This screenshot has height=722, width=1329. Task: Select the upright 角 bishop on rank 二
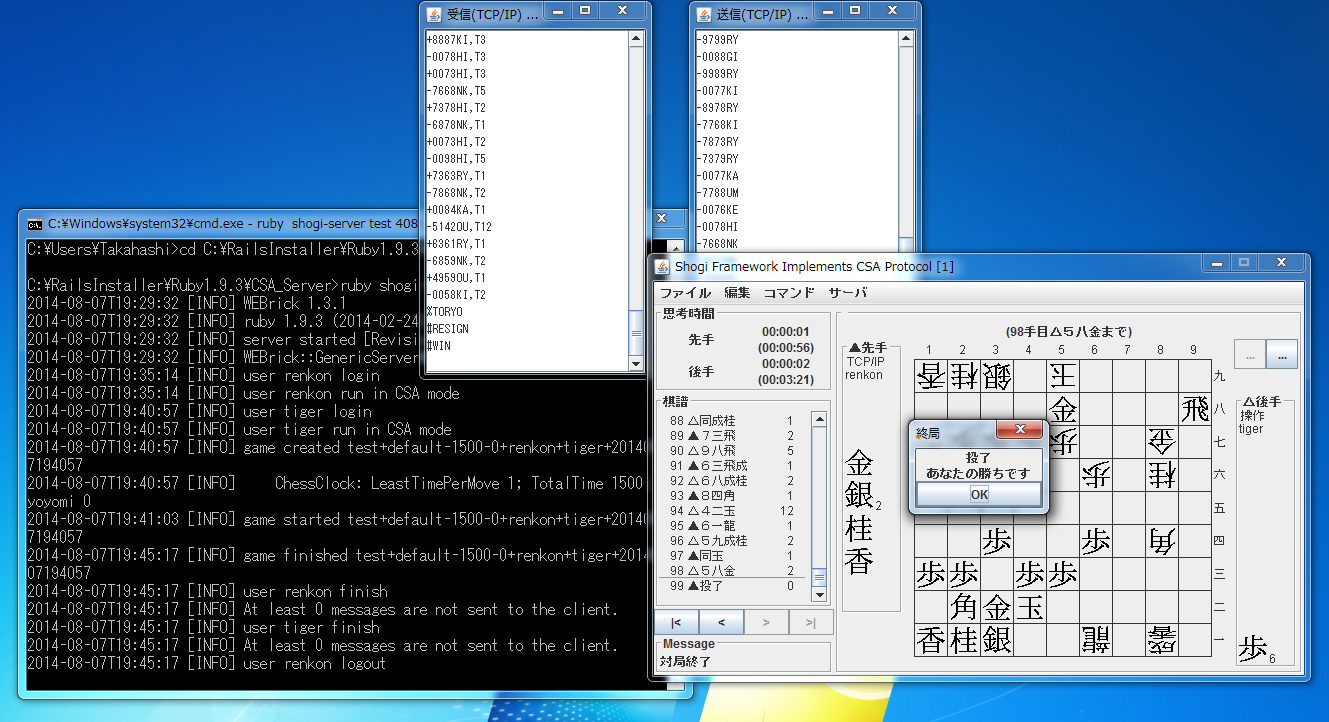964,607
